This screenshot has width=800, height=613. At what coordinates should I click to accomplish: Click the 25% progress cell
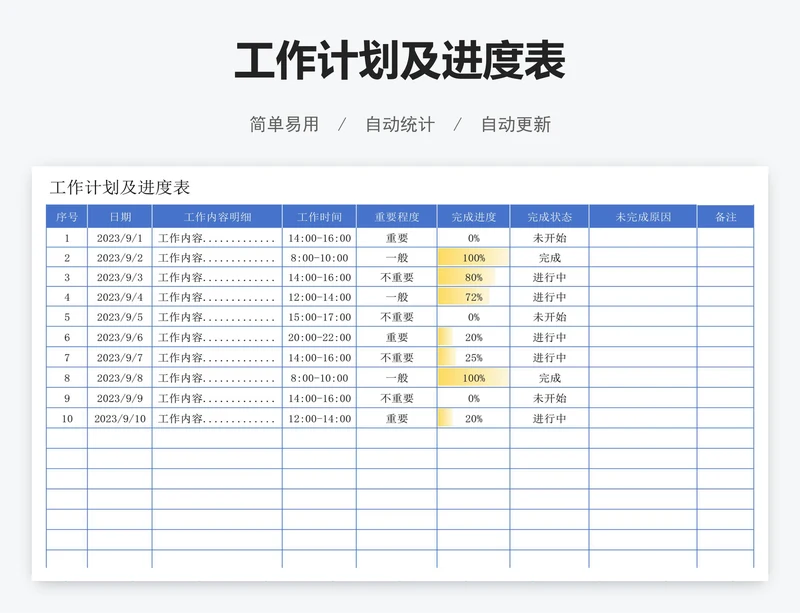tap(473, 358)
